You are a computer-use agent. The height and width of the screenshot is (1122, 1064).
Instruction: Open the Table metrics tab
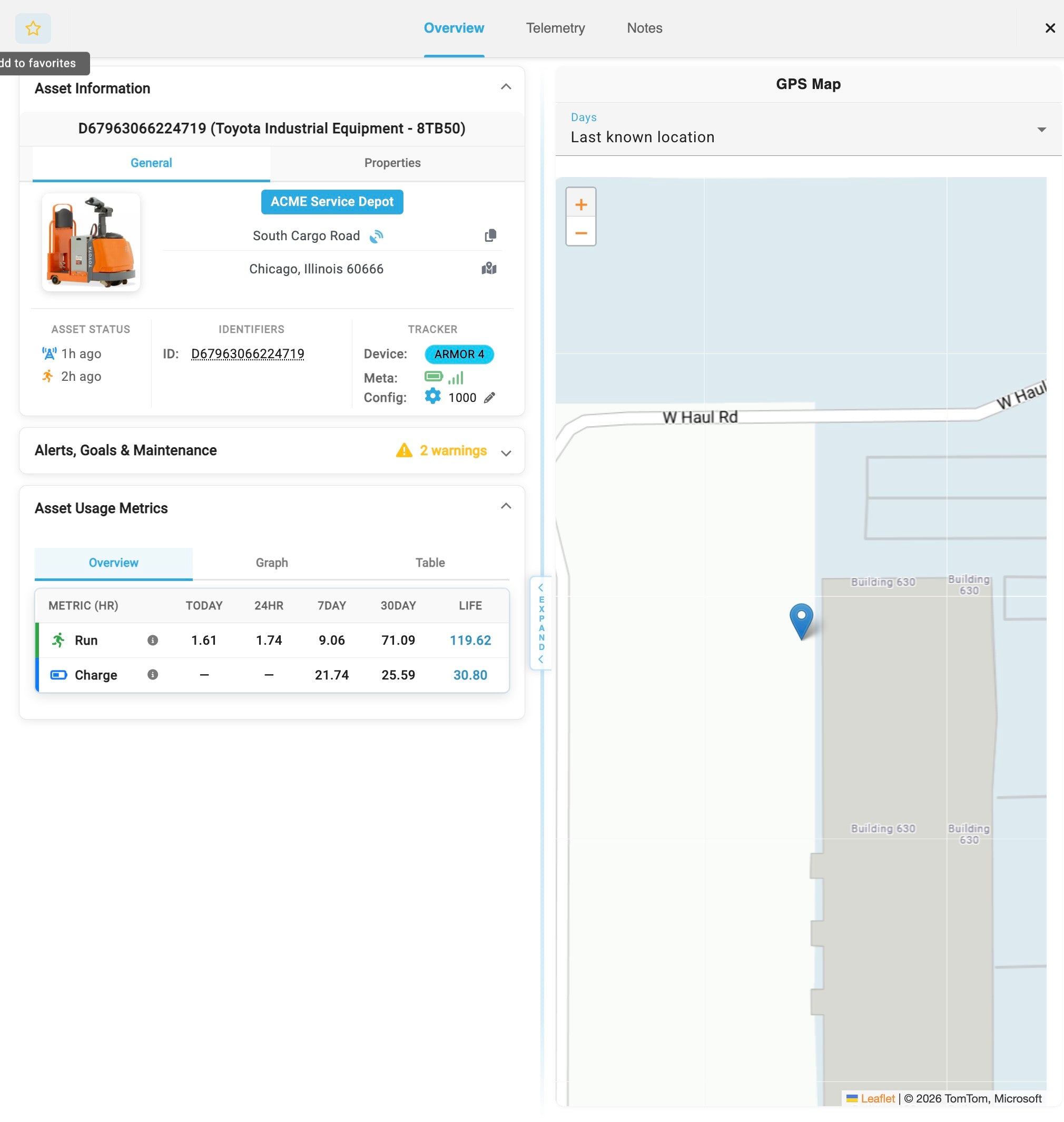[430, 562]
